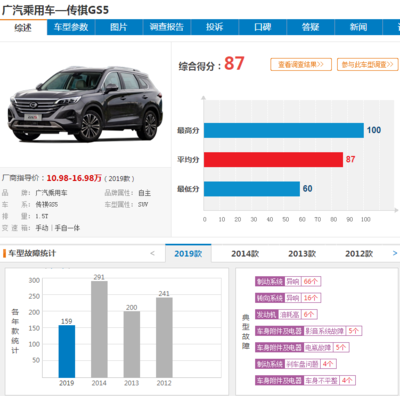This screenshot has width=400, height=396.
Task: Open the 综述 overview tab
Action: coord(23,27)
